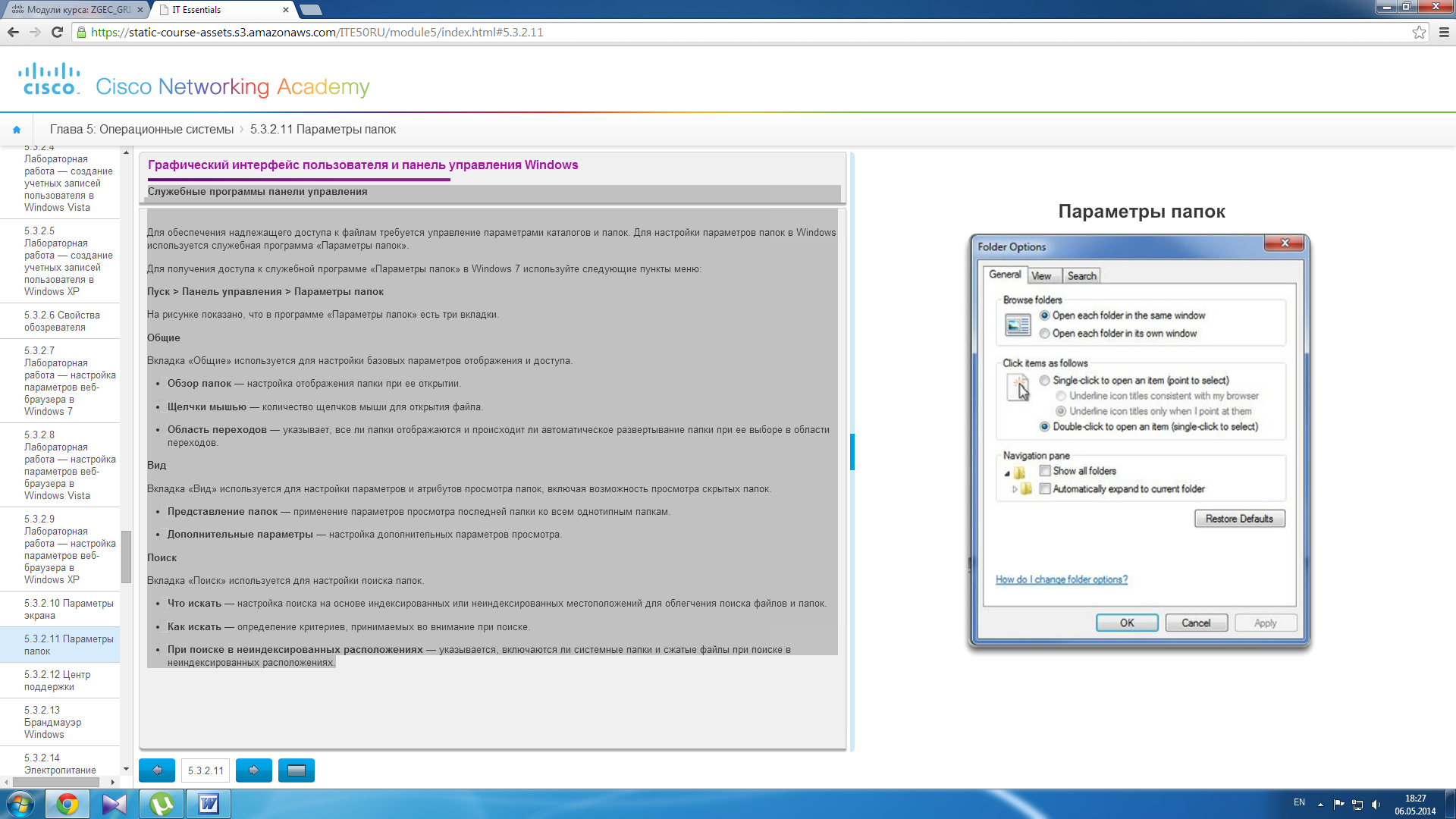Open How do I change folder options link
Image resolution: width=1456 pixels, height=819 pixels.
pyautogui.click(x=1062, y=579)
